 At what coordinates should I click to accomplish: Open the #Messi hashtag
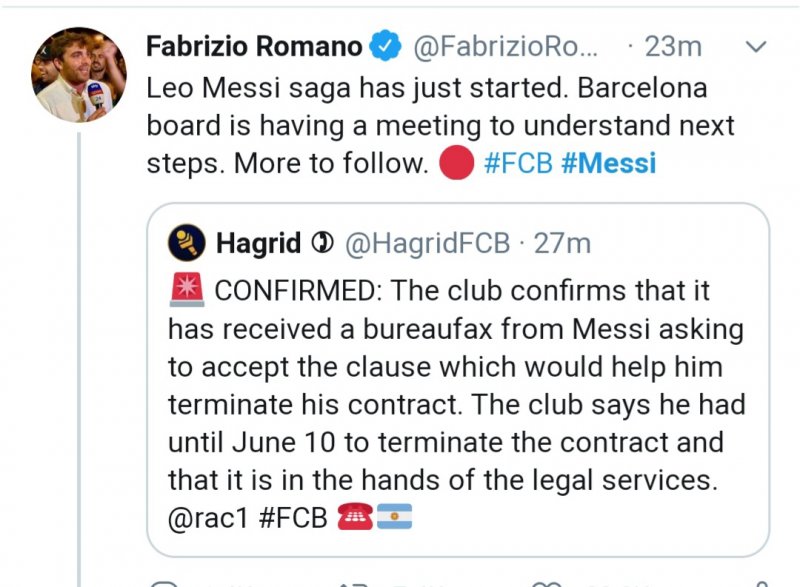point(608,163)
